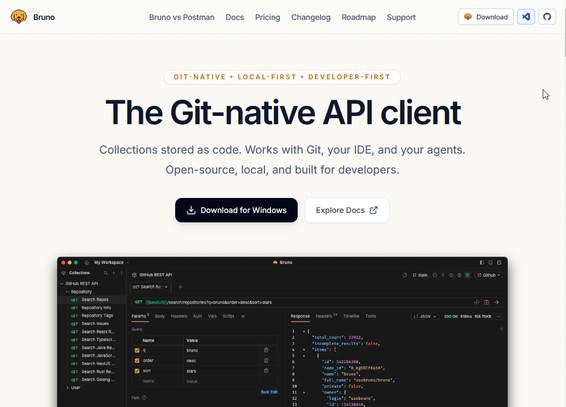Add a new request tab with plus
Image resolution: width=566 pixels, height=407 pixels.
pos(180,287)
